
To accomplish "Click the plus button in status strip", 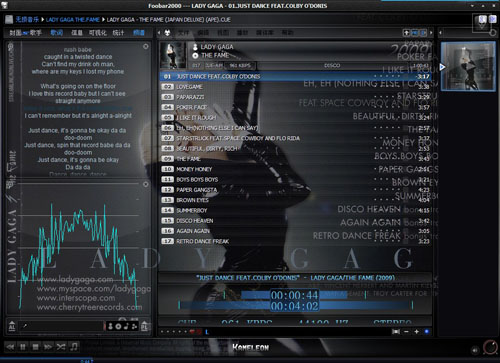I will tap(416, 332).
